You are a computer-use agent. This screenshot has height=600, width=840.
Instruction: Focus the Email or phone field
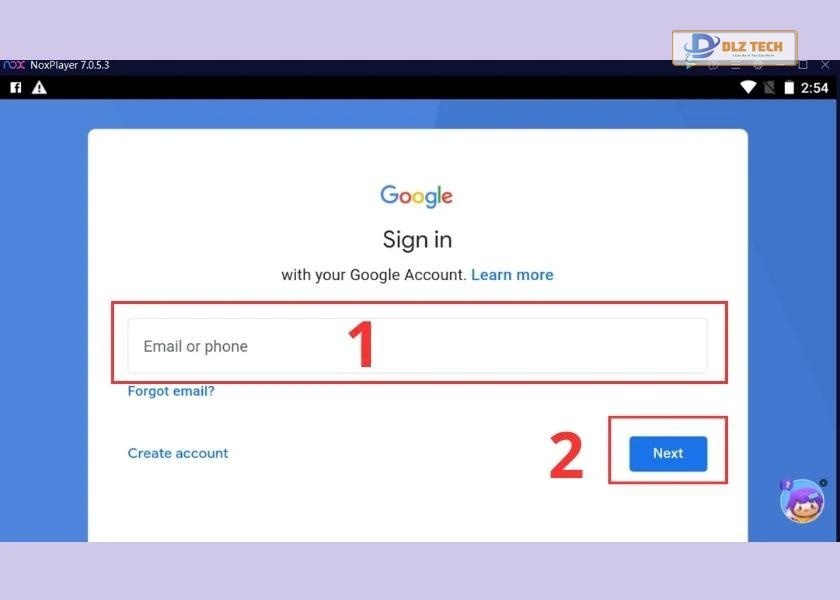[417, 346]
